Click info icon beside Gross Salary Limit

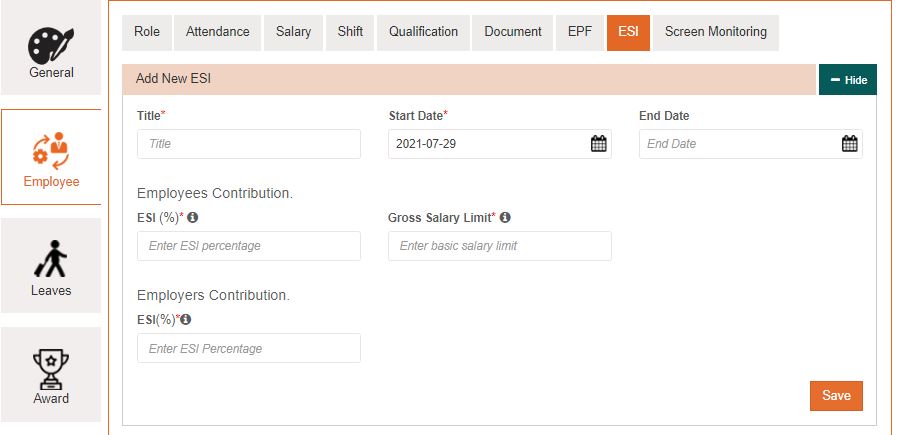click(505, 217)
